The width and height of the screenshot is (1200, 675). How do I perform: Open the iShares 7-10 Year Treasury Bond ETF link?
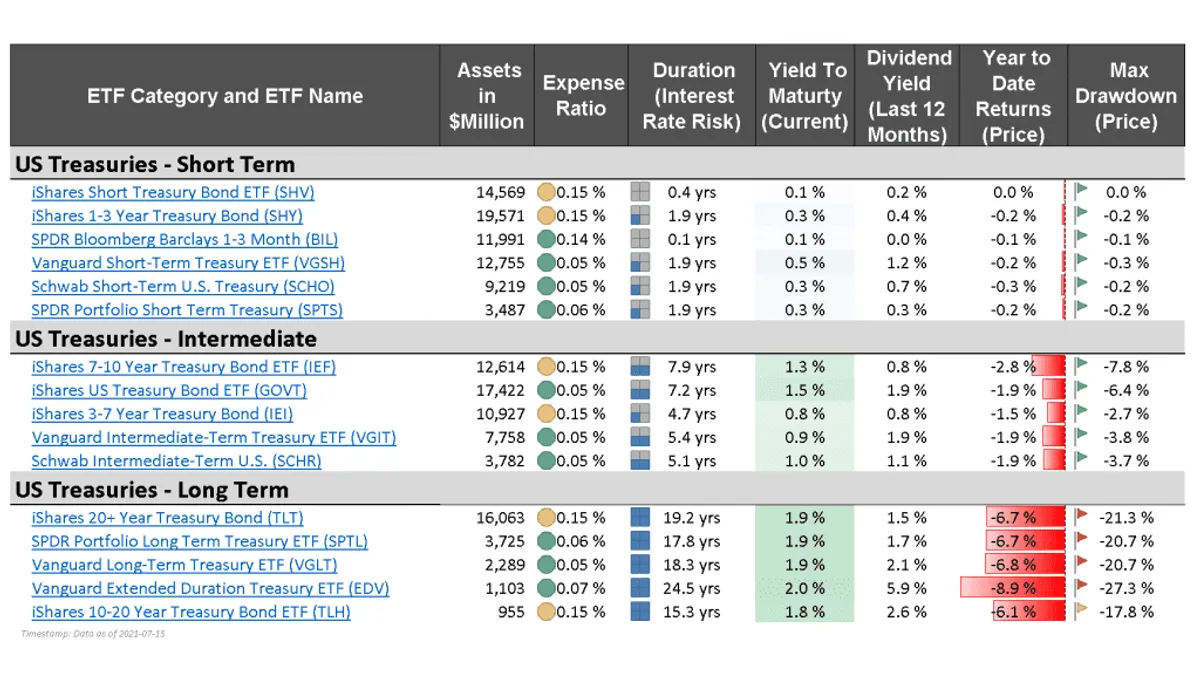(x=183, y=366)
